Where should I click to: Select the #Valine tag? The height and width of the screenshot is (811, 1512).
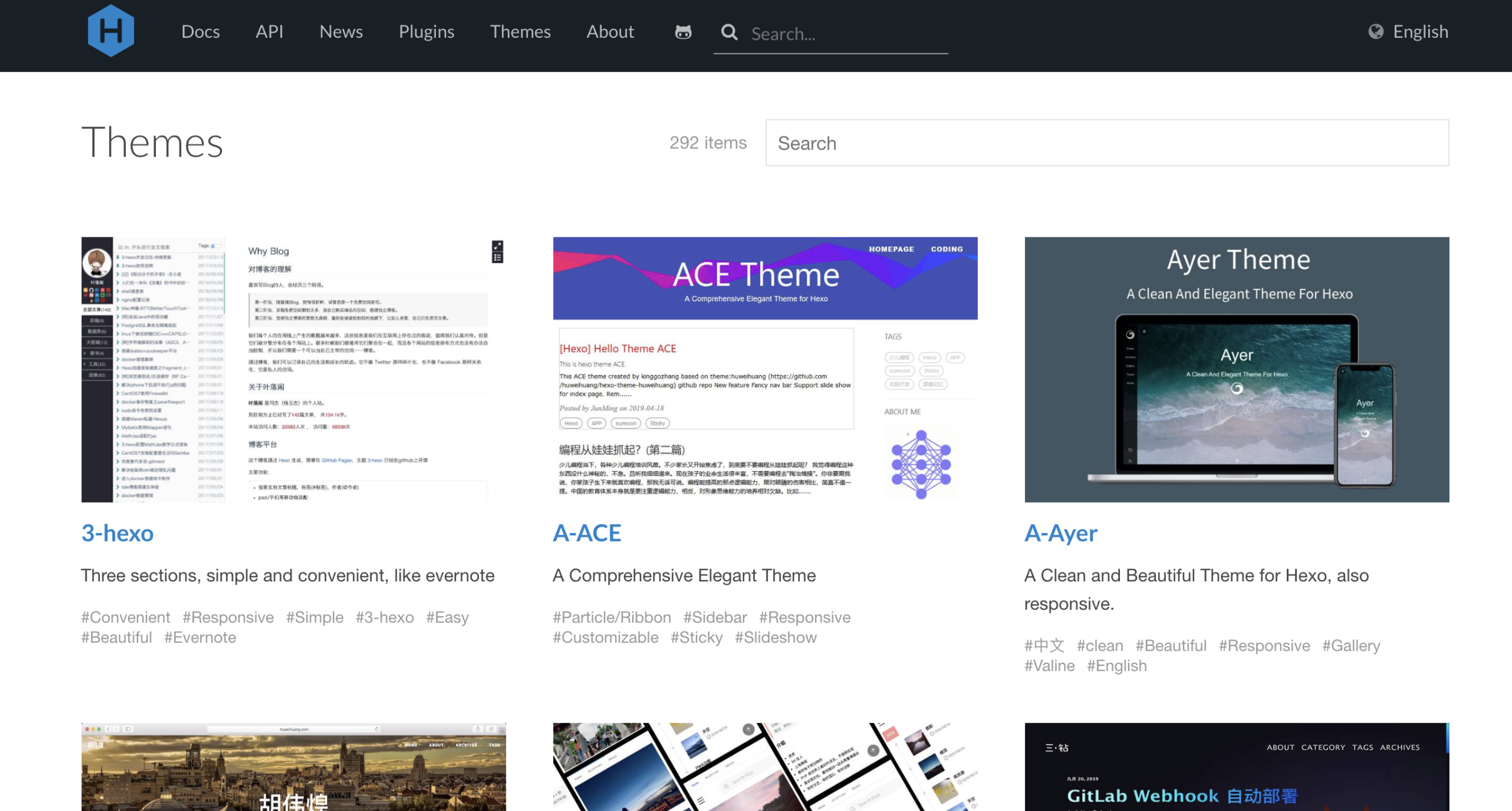1049,666
